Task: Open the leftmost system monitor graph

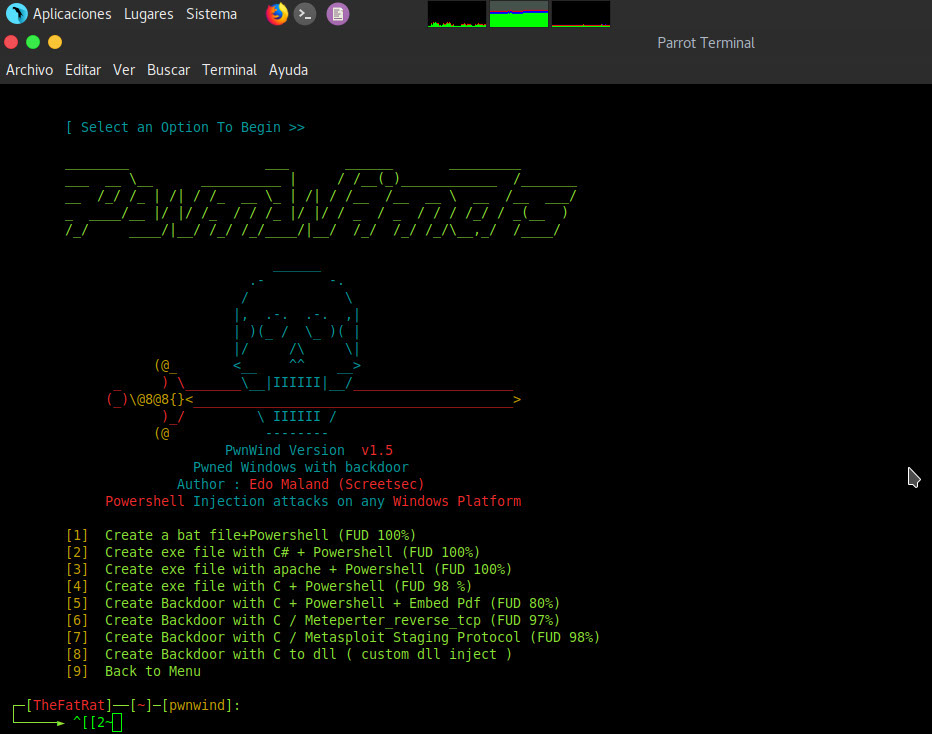Action: [x=457, y=14]
